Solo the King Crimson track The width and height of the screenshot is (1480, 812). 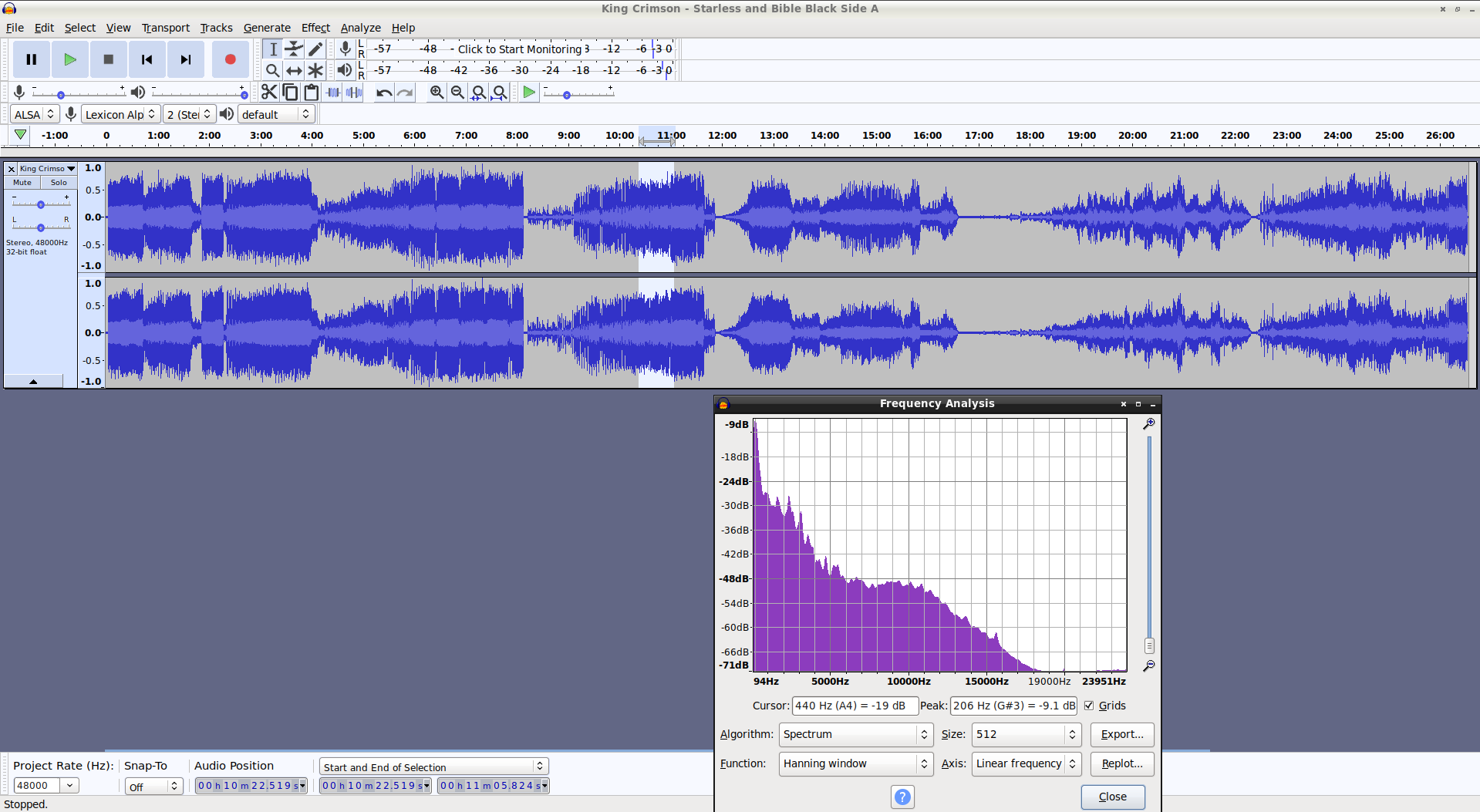click(59, 183)
